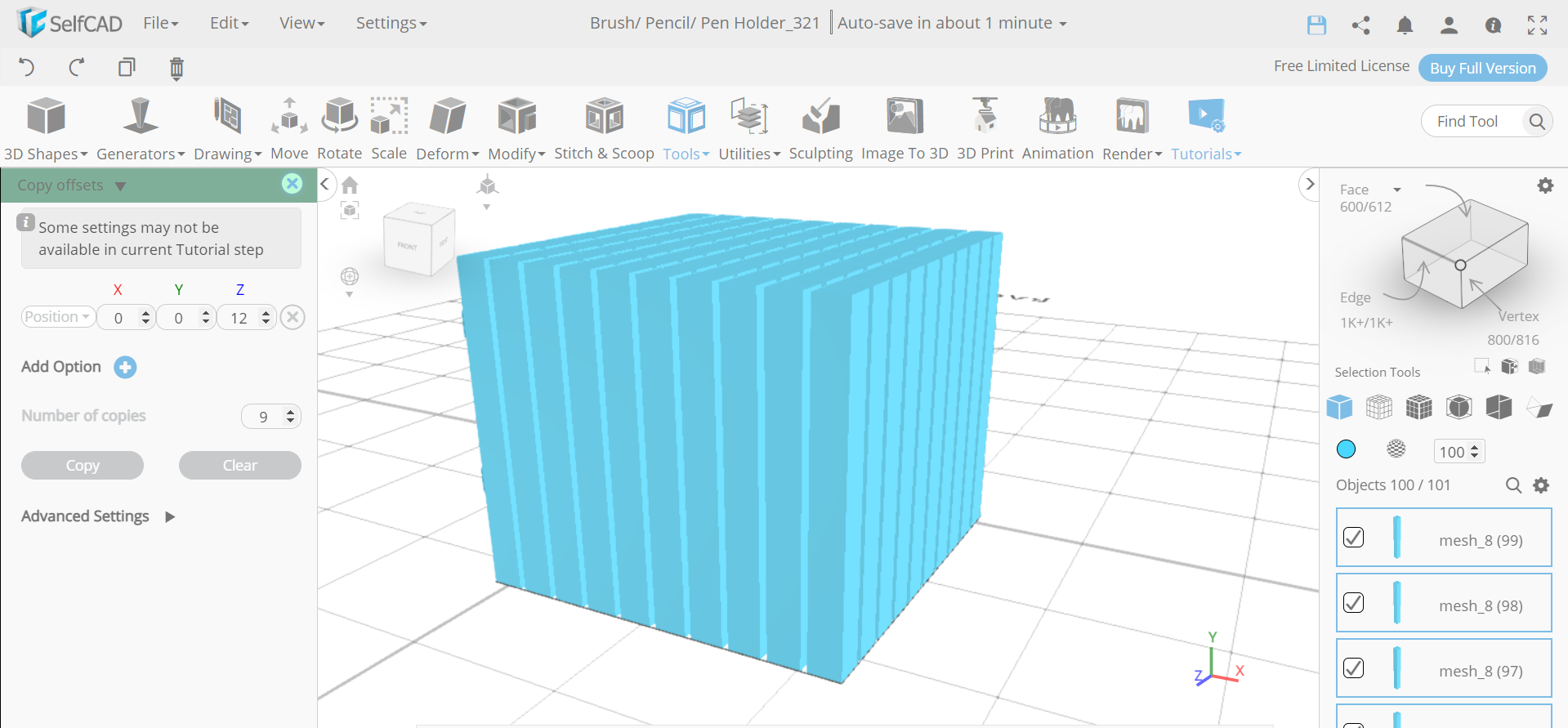Click the Share icon
This screenshot has width=1568, height=728.
point(1361,25)
